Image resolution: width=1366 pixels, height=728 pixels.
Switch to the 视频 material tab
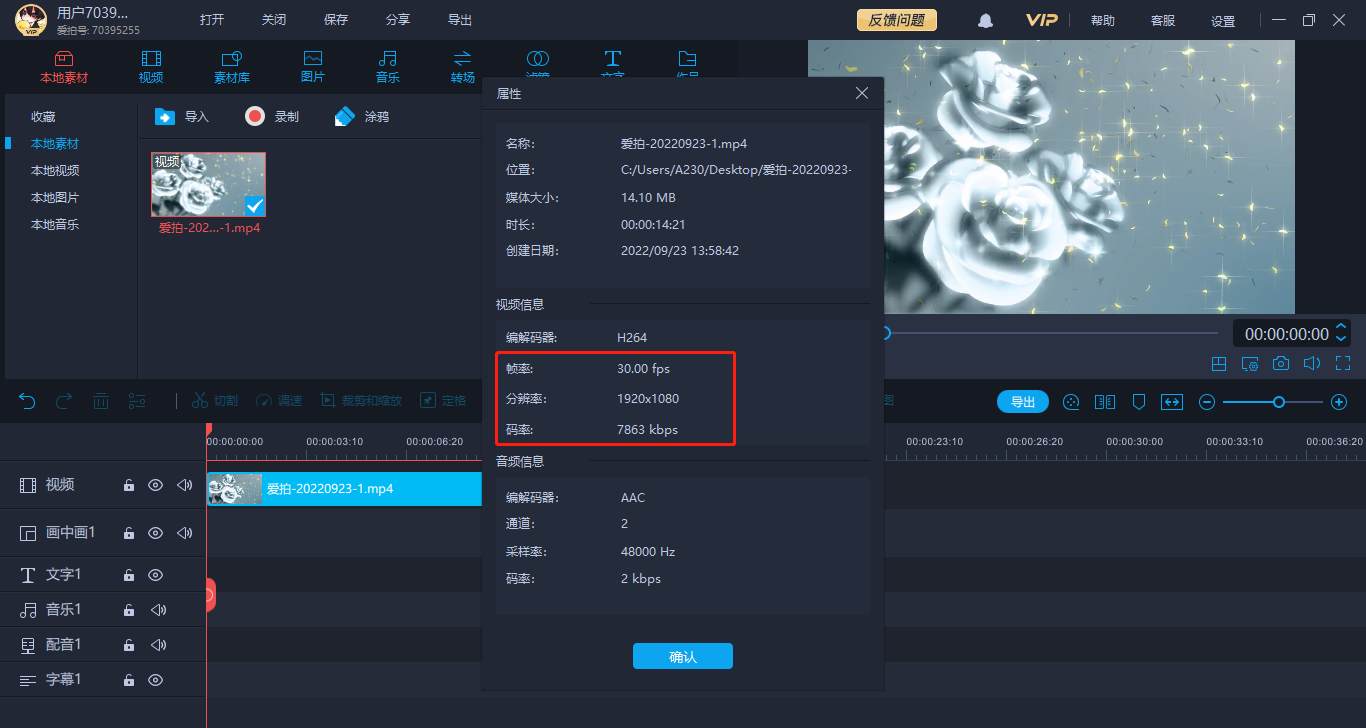pos(151,66)
